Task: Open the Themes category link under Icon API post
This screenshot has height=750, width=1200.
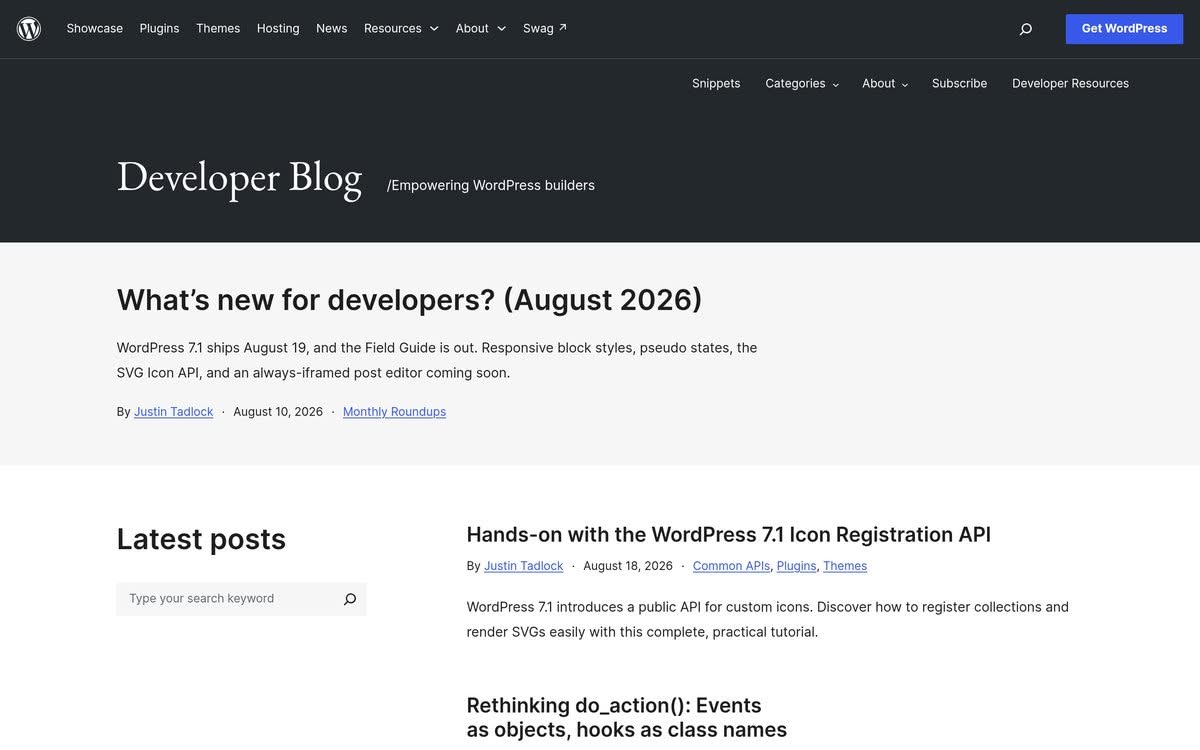Action: click(845, 566)
